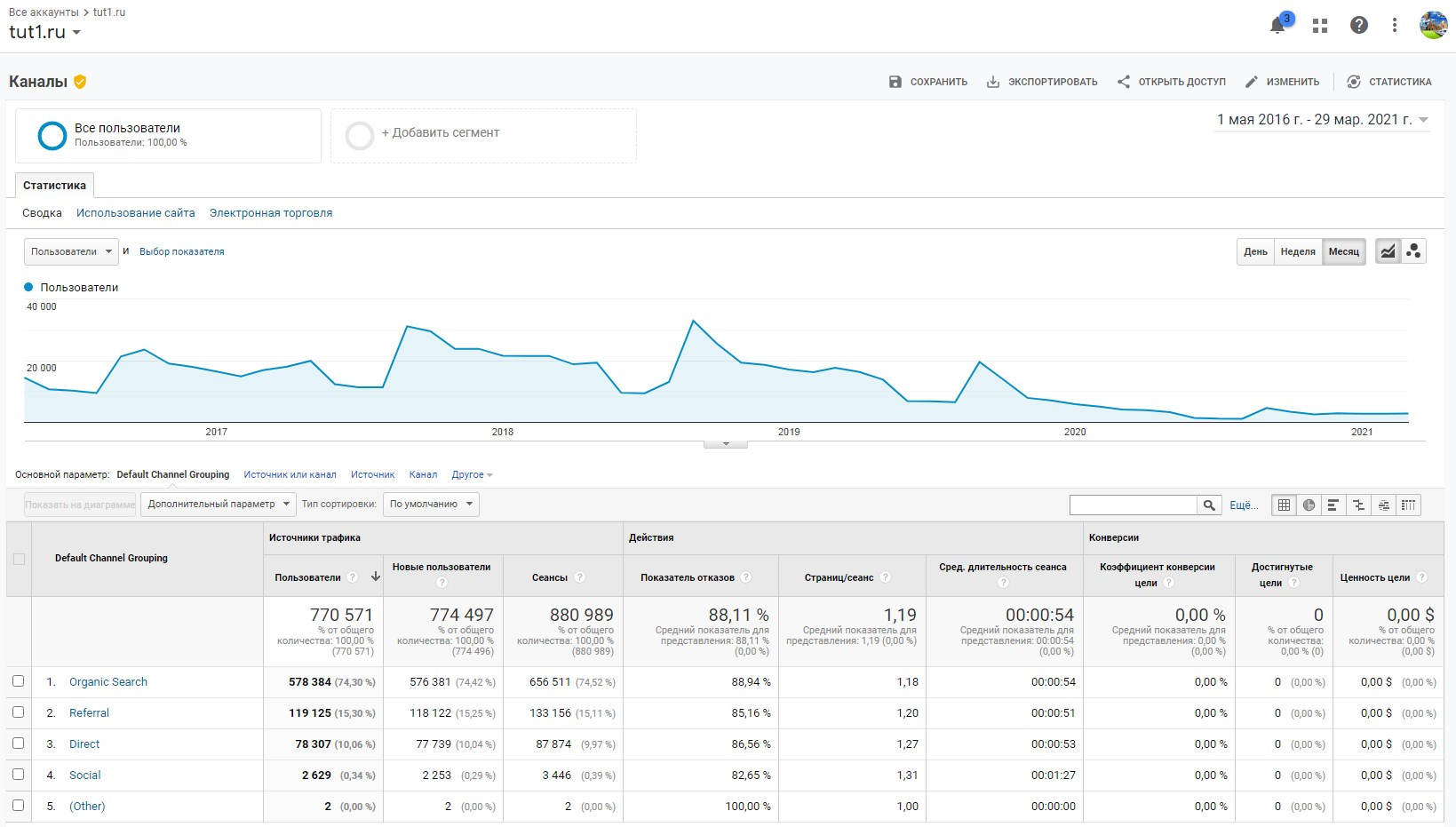Click the help question mark icon

point(1359,26)
